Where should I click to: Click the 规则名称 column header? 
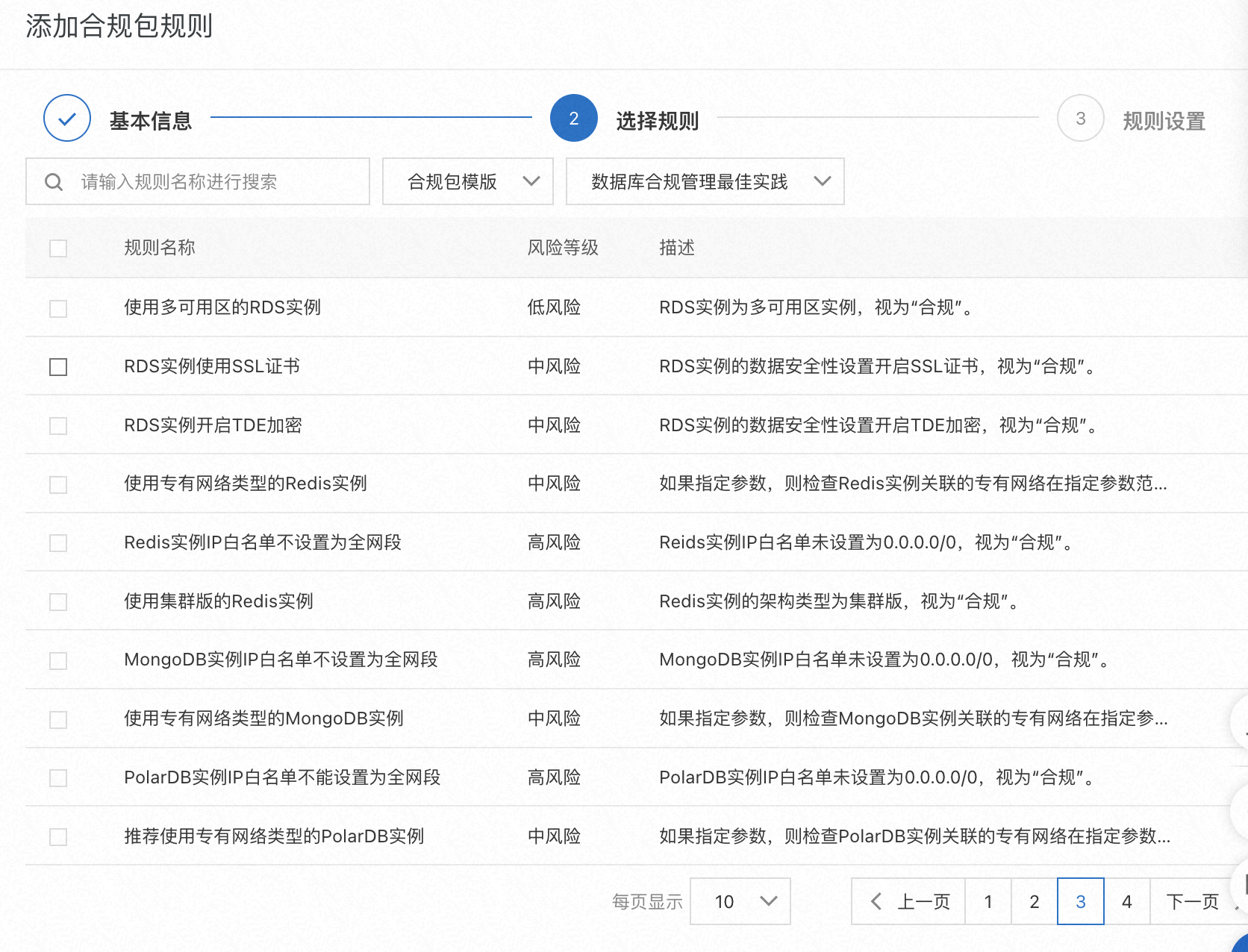pos(160,248)
